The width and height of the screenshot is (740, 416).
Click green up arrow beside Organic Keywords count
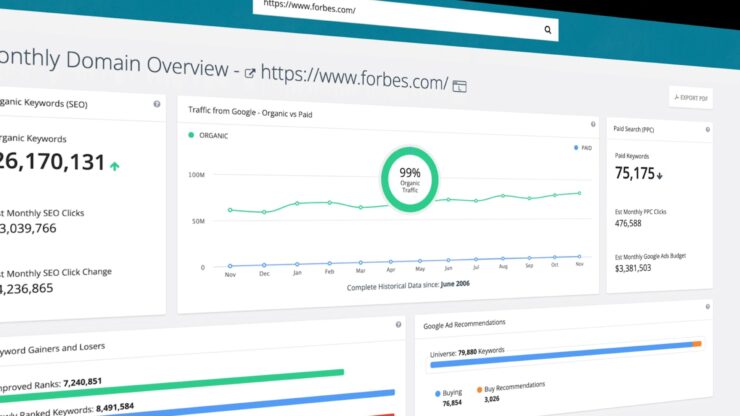click(x=117, y=165)
